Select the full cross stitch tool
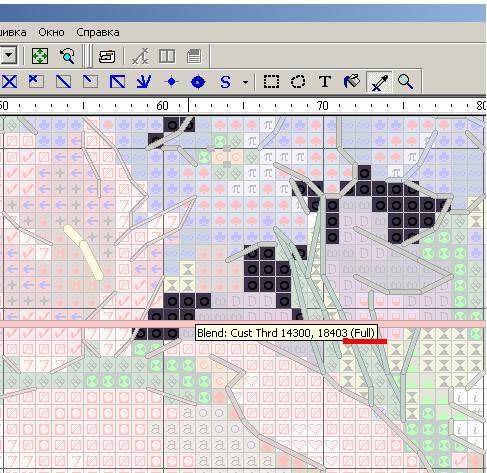Image resolution: width=487 pixels, height=473 pixels. tap(10, 82)
